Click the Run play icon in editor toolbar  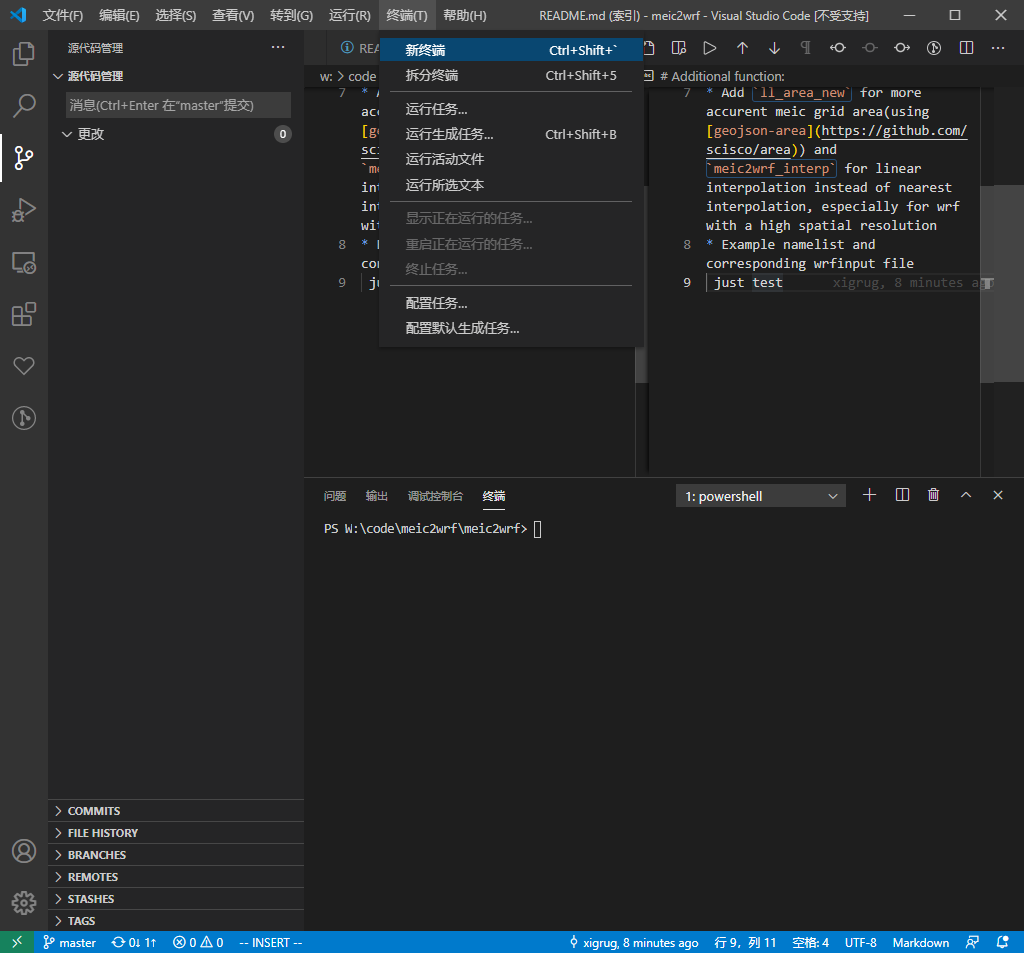710,48
